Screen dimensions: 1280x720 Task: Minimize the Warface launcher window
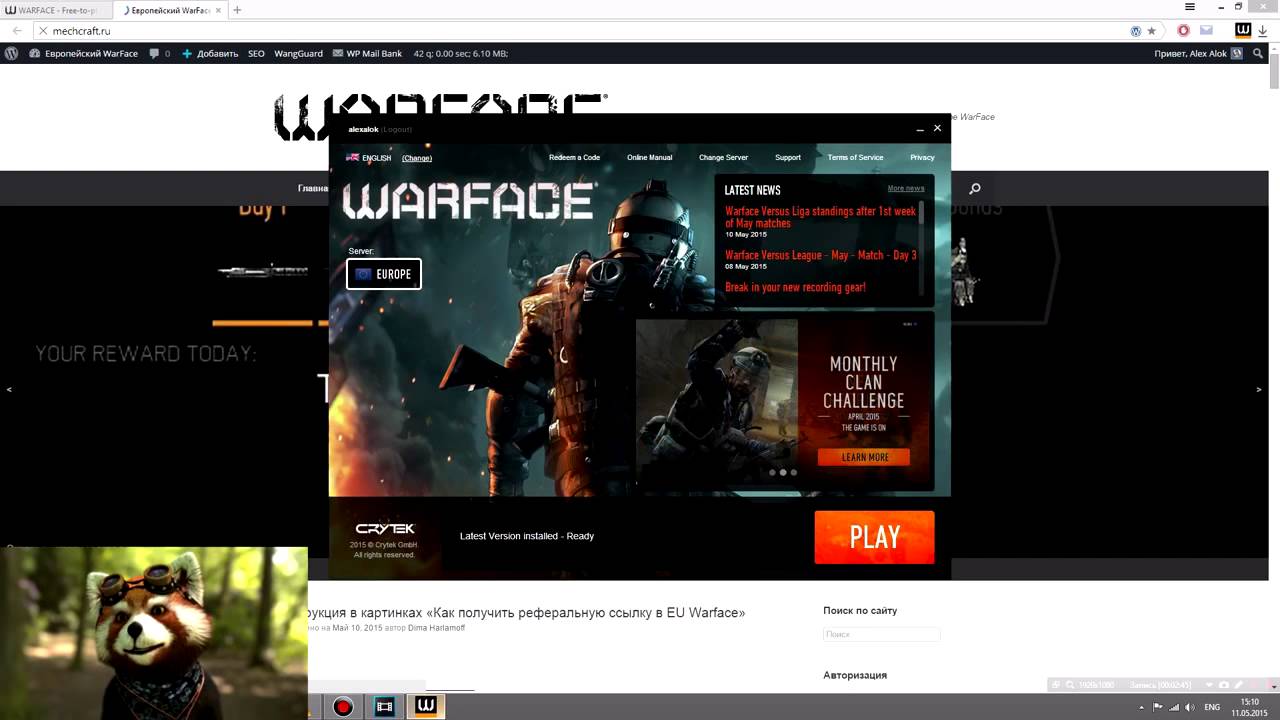[x=919, y=129]
